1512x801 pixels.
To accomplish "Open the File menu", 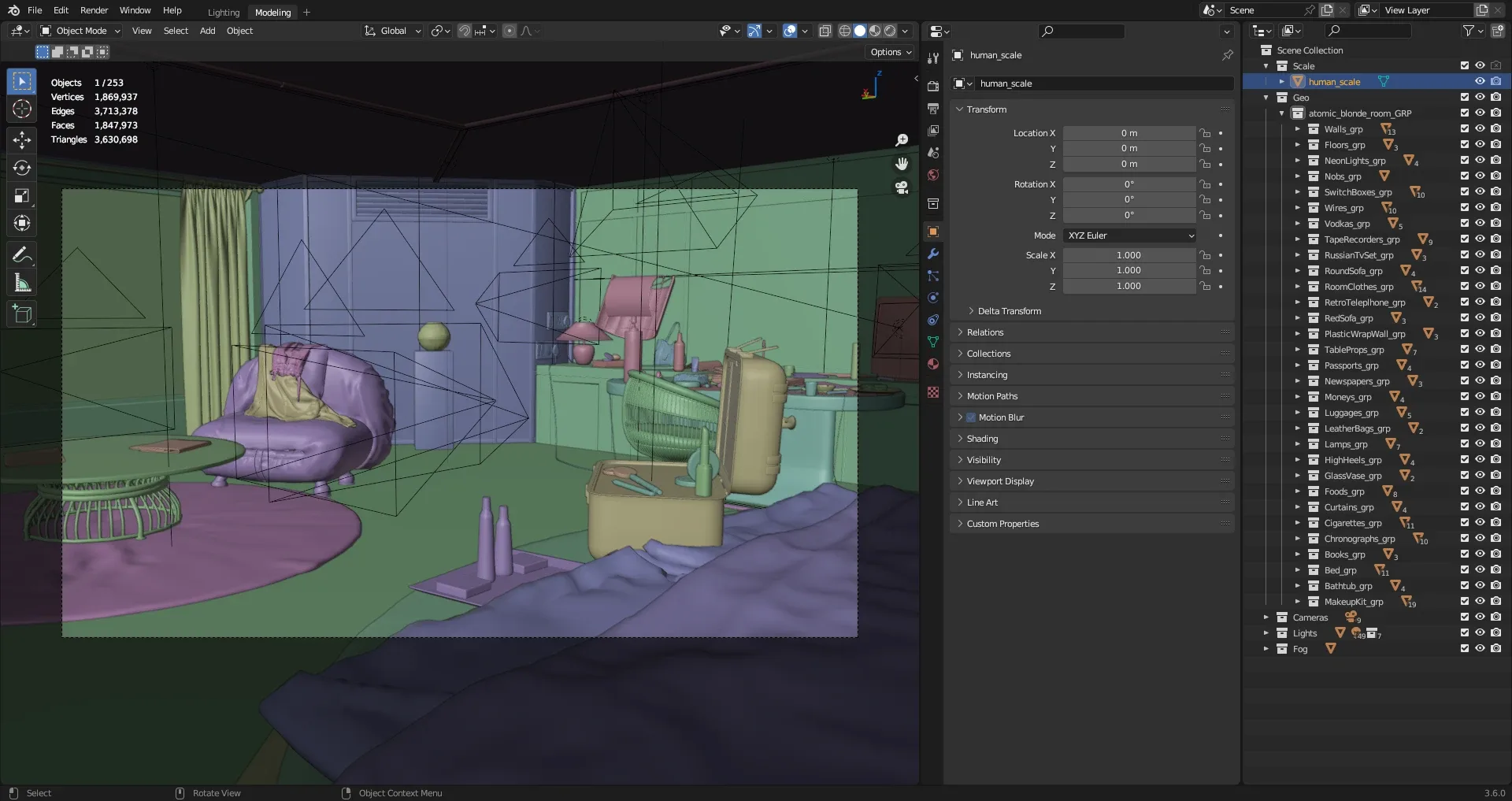I will 35,10.
